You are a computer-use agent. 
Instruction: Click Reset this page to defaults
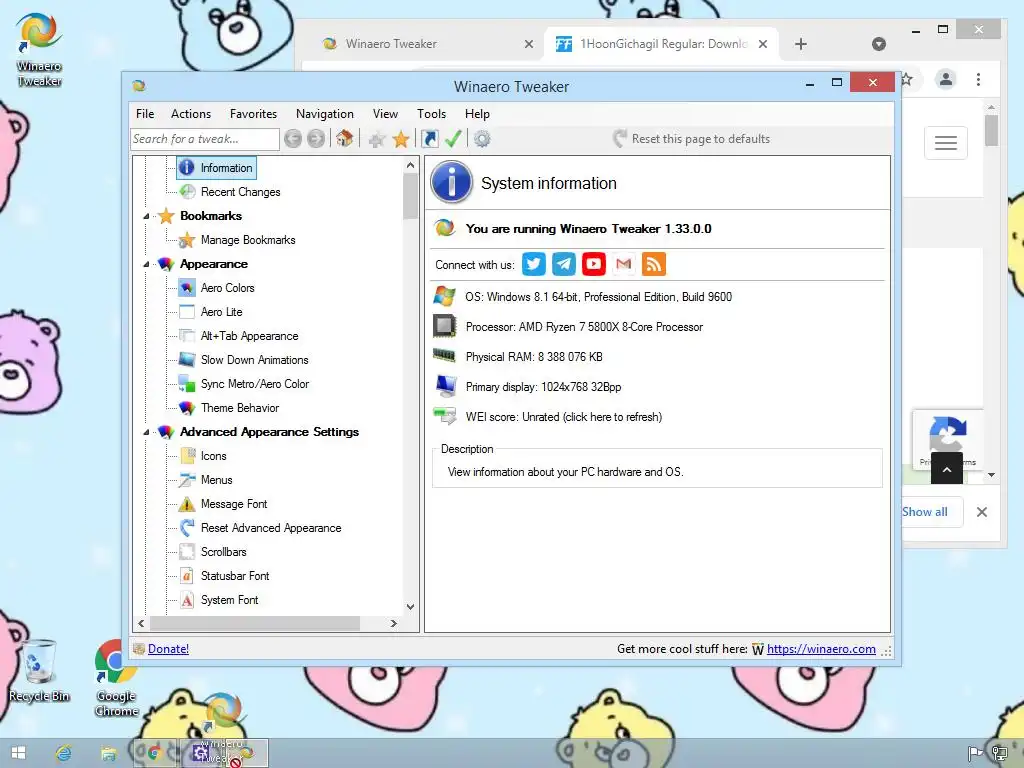(x=692, y=138)
